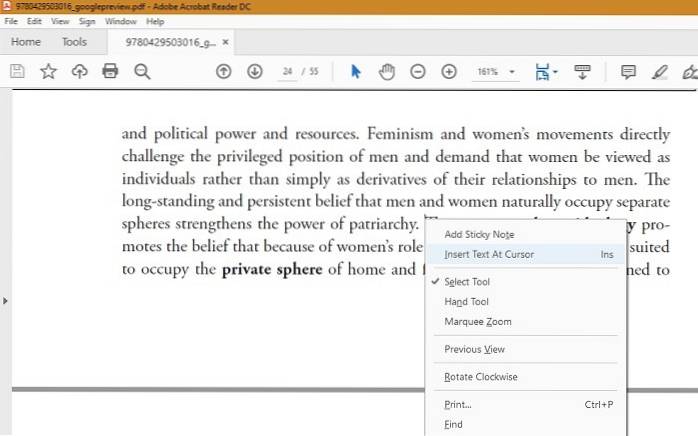Click the cloud upload icon
This screenshot has height=436, width=698.
(79, 71)
